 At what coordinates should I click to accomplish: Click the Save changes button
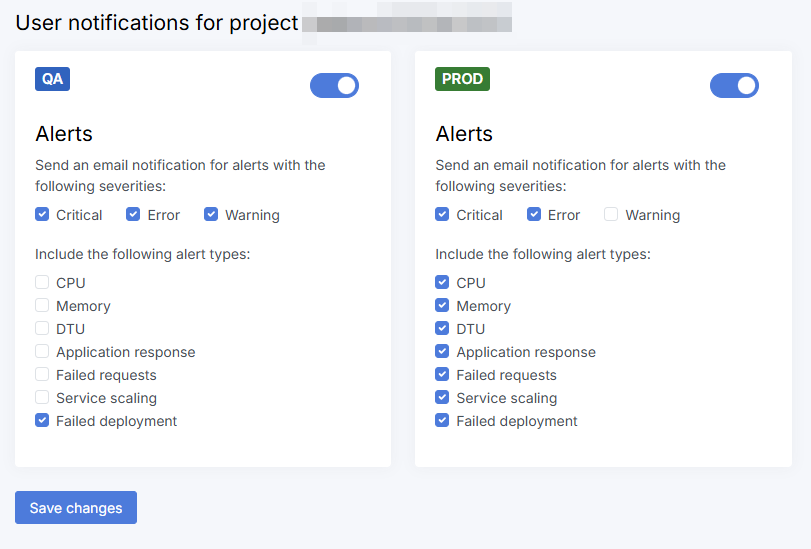(x=76, y=508)
